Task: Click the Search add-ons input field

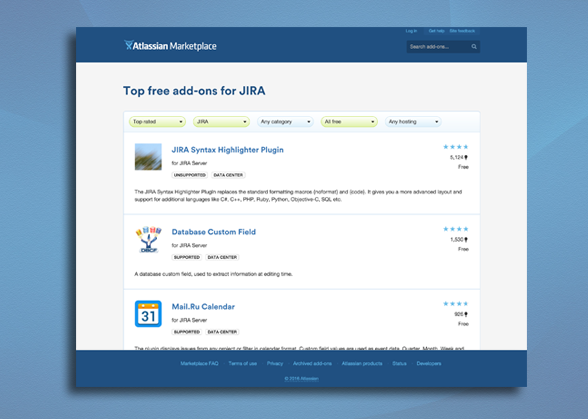Action: 439,47
